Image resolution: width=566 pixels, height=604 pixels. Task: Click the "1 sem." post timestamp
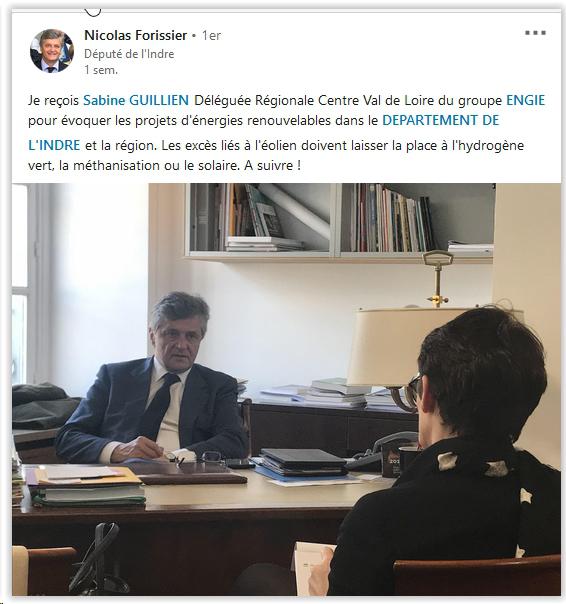click(101, 70)
